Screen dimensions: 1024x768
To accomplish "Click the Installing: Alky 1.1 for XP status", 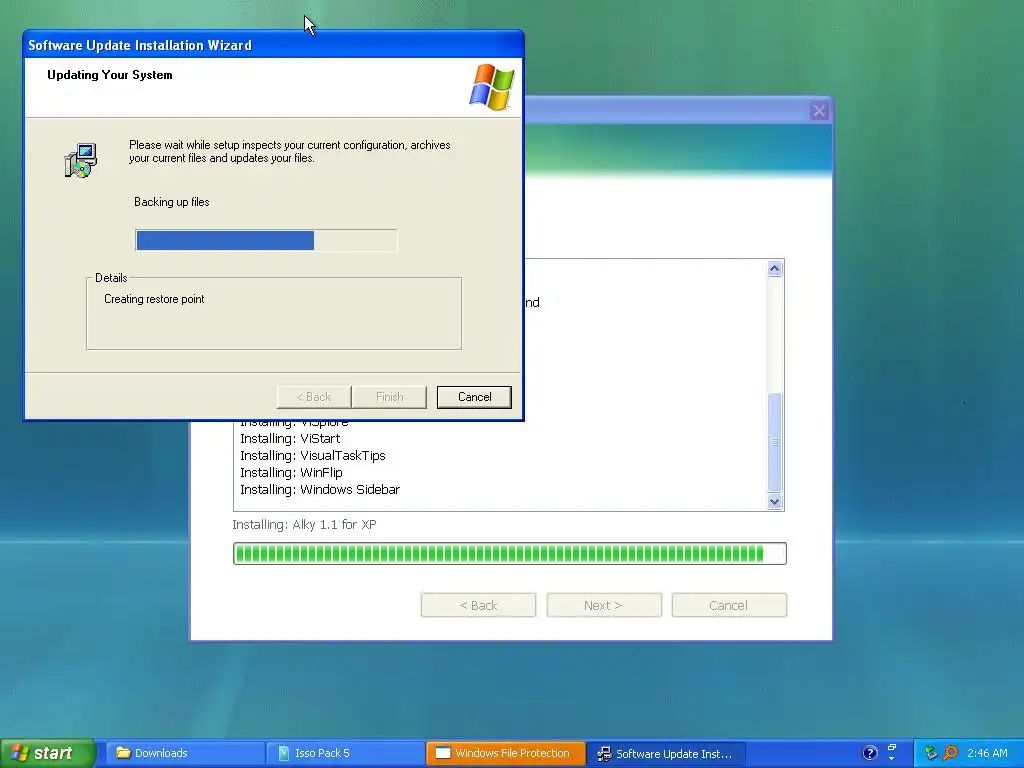I will pyautogui.click(x=304, y=524).
